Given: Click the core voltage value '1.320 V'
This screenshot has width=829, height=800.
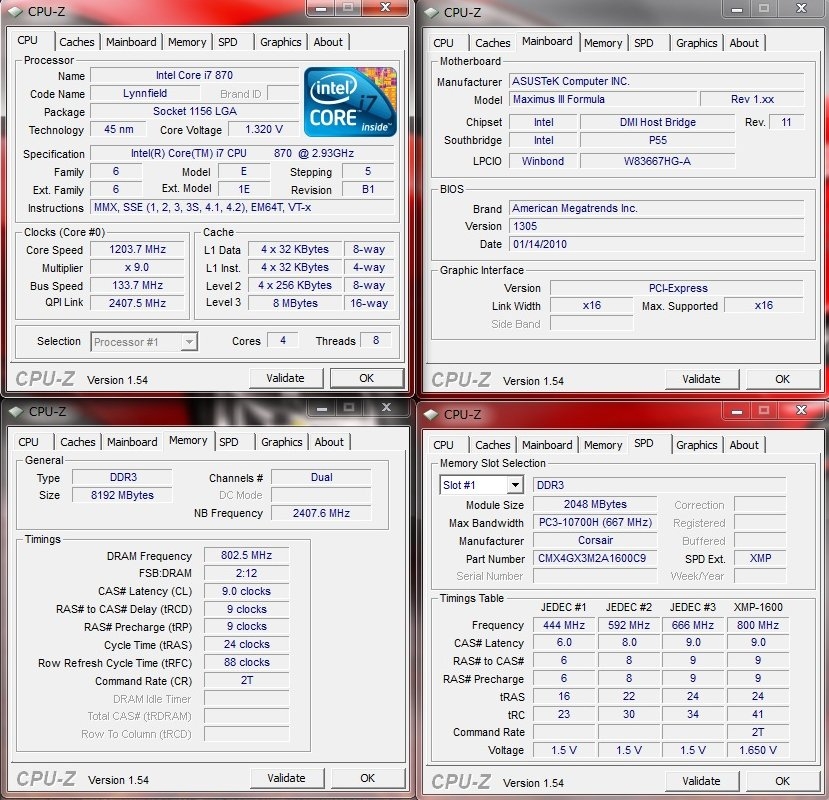Looking at the screenshot, I should click(x=264, y=129).
